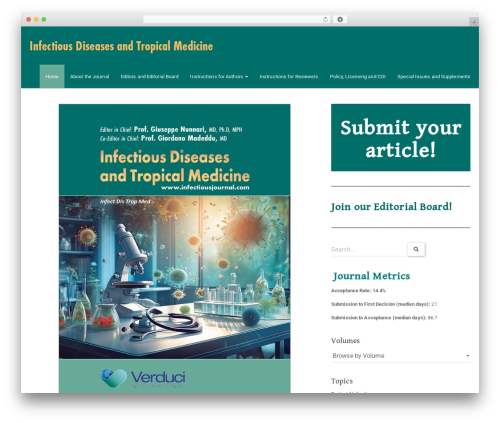500x423 pixels.
Task: Select Submission to Acceptance metric text
Action: point(384,318)
